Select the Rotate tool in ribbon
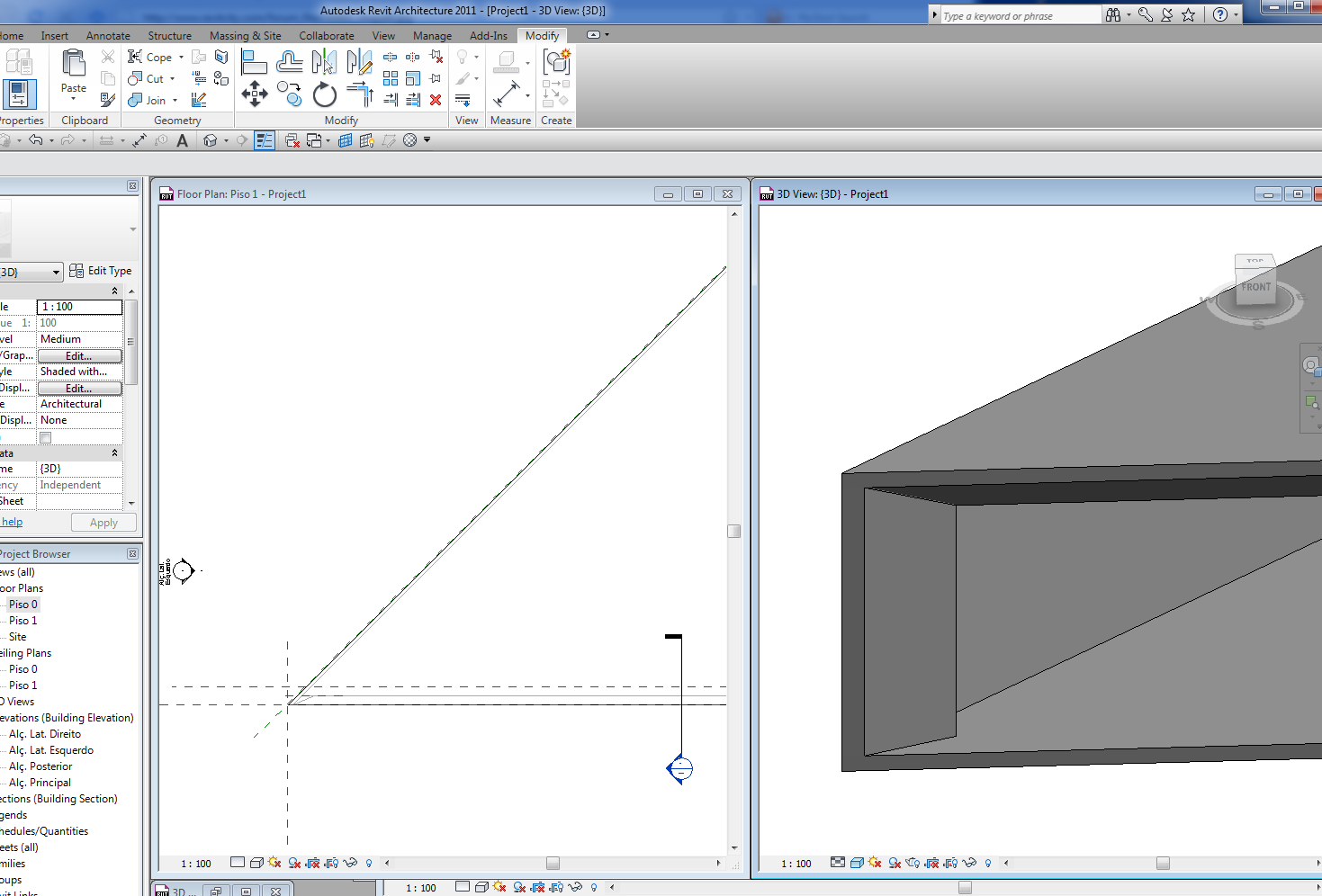The width and height of the screenshot is (1322, 896). point(325,94)
